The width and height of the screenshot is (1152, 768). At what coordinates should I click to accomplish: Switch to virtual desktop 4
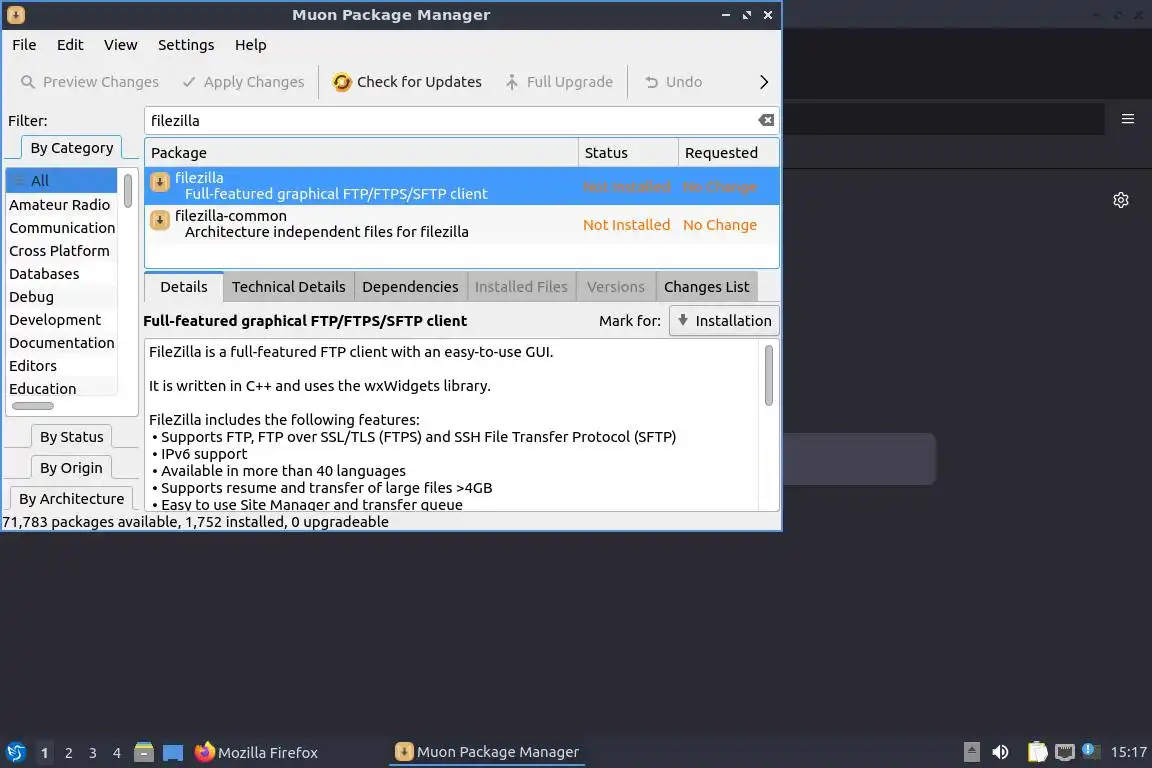pyautogui.click(x=117, y=753)
